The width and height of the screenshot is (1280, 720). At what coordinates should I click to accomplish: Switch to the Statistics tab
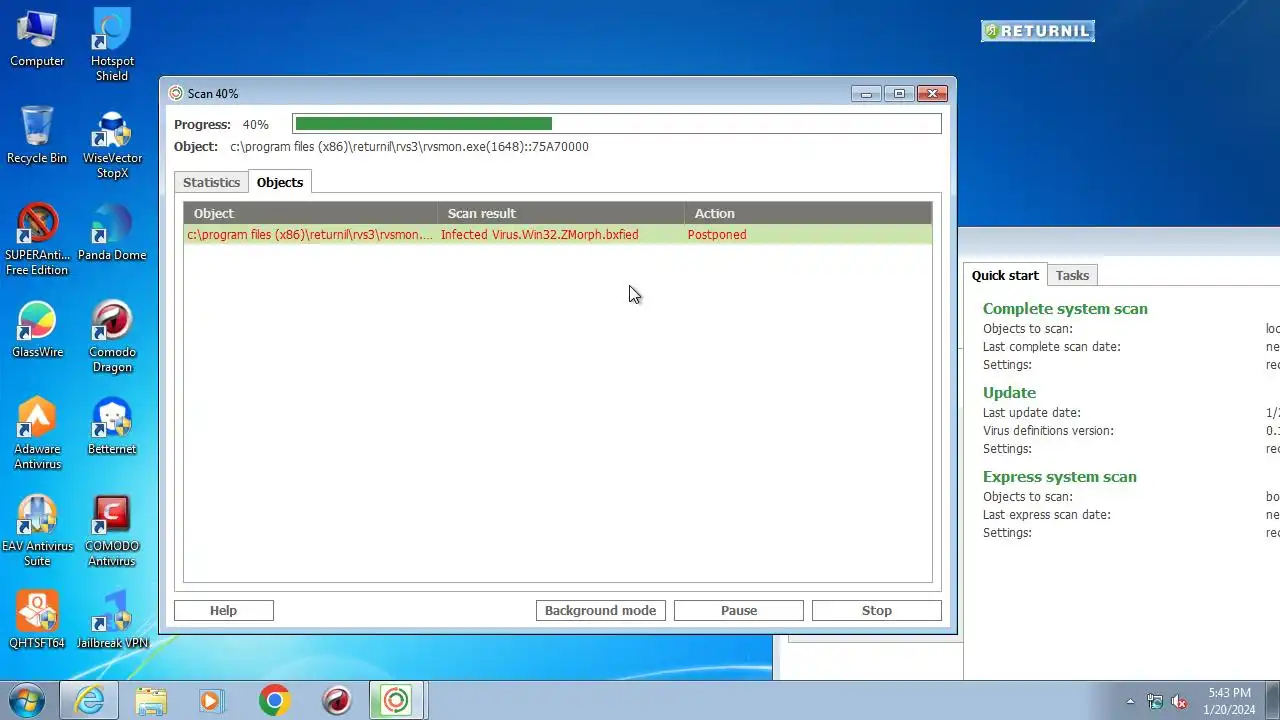tap(211, 182)
